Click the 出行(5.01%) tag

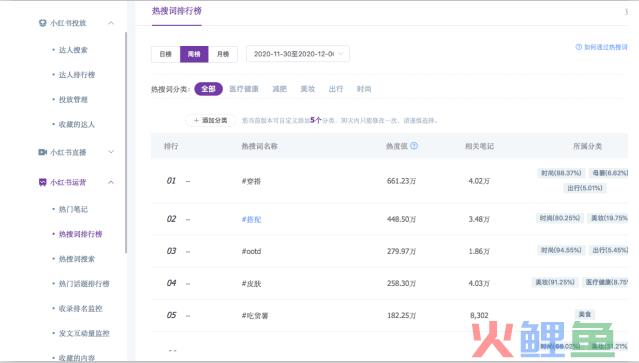[x=585, y=188]
